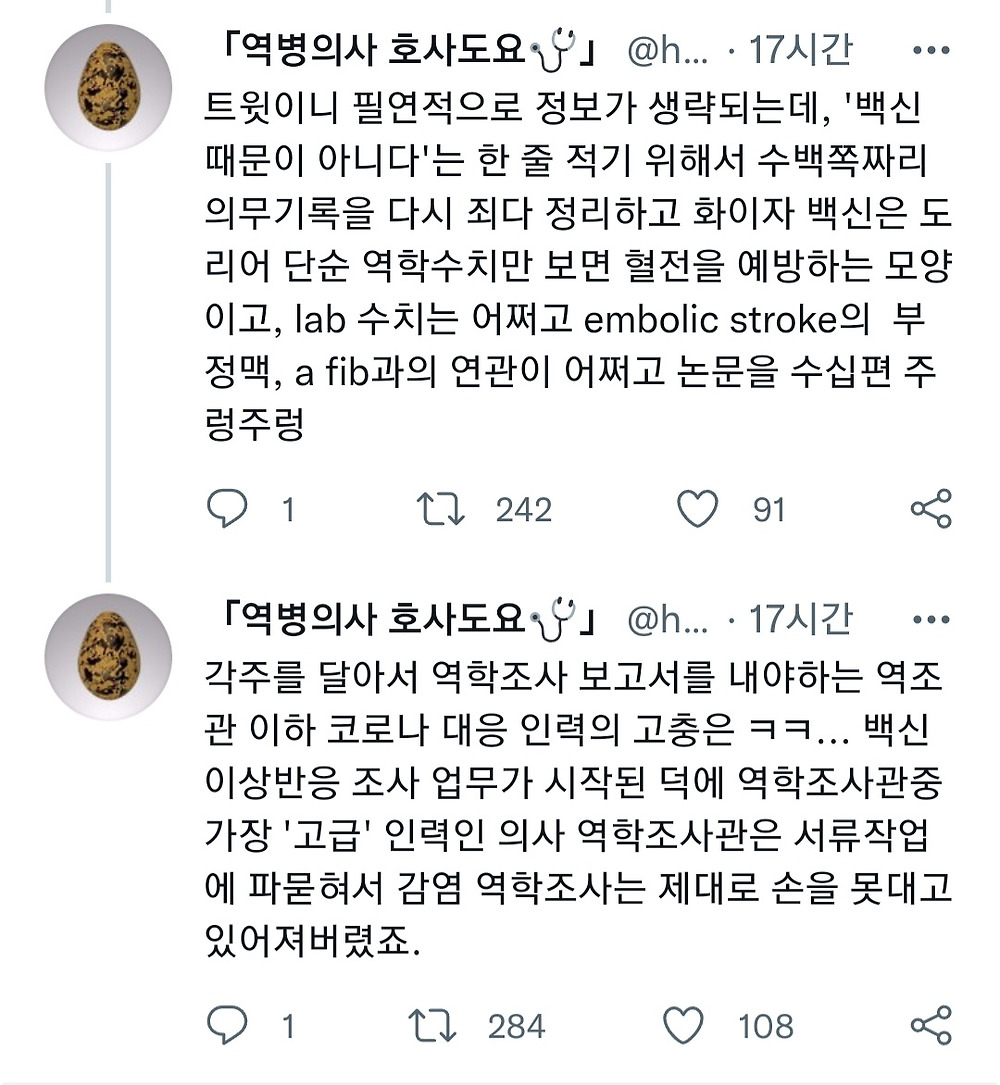
Task: Reply to the second tweet
Action: 227,1025
